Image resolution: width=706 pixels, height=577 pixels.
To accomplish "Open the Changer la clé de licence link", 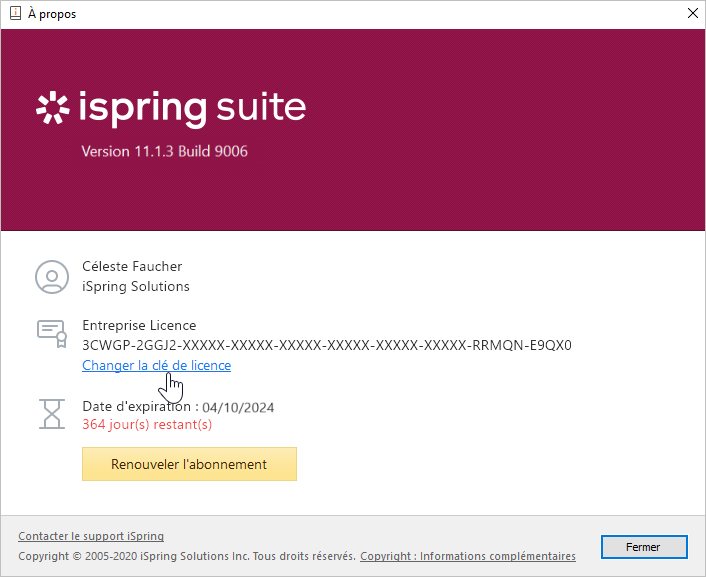I will (156, 366).
